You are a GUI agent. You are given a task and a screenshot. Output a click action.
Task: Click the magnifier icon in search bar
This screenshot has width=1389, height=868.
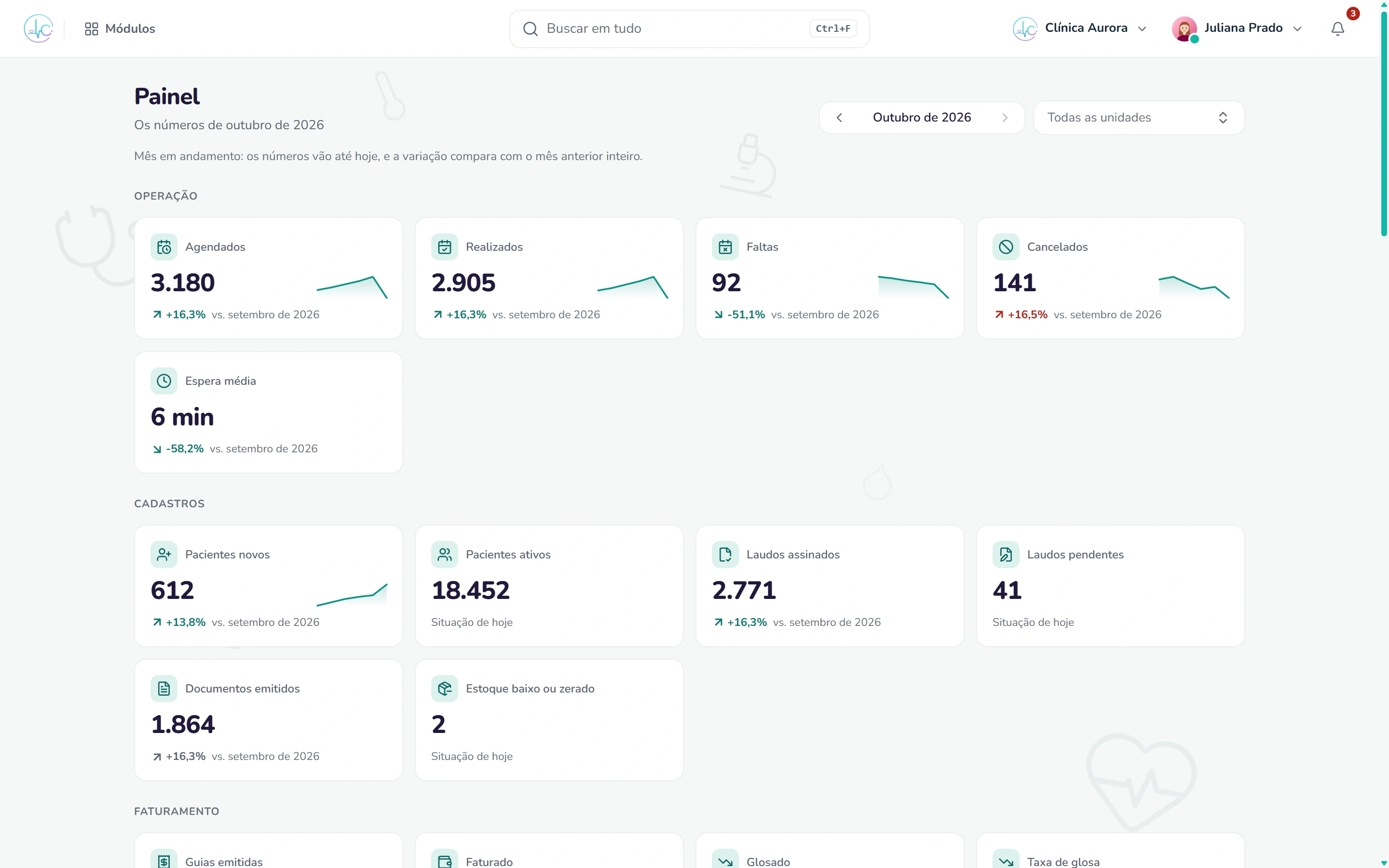pos(530,29)
